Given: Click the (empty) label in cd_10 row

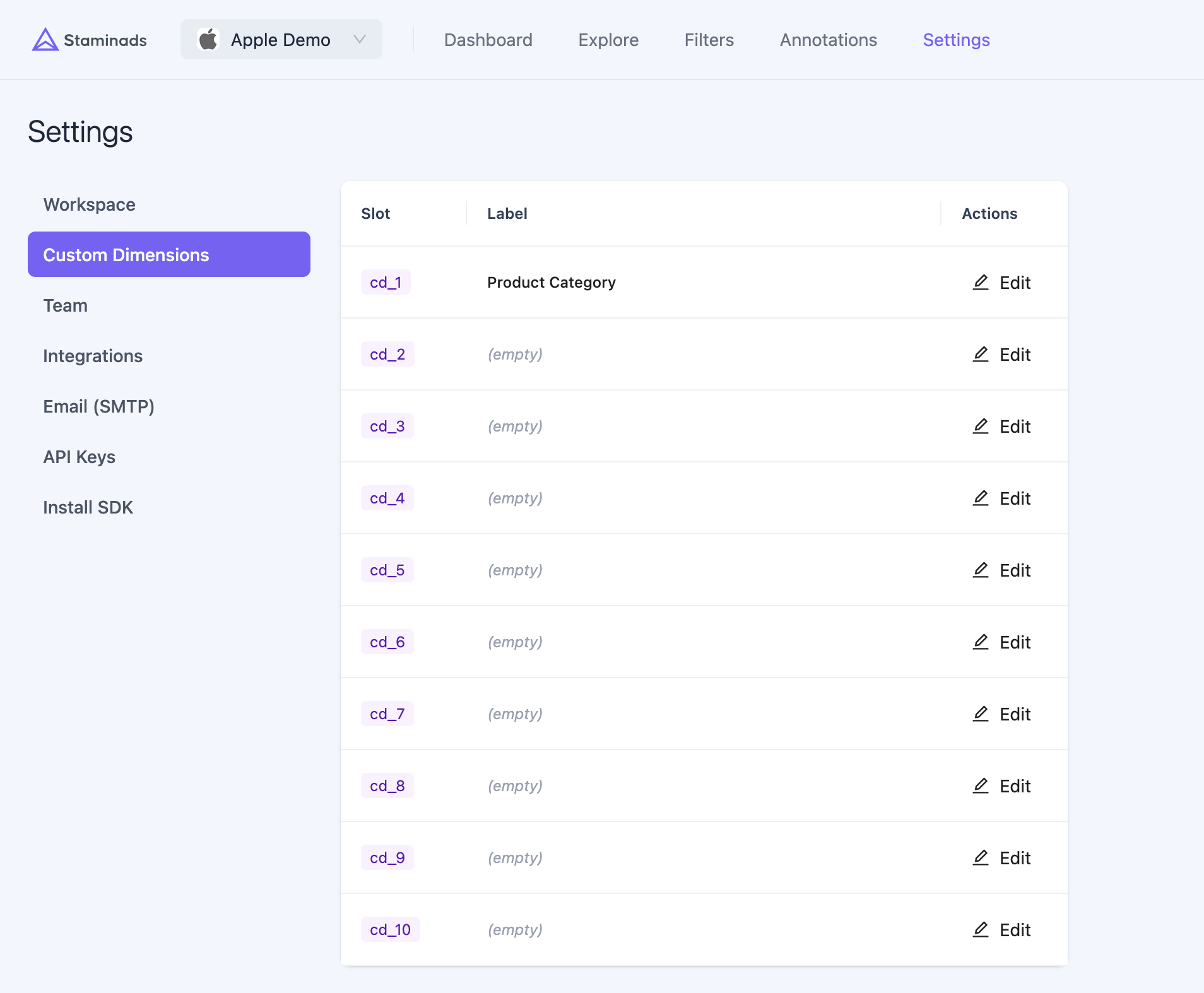Looking at the screenshot, I should pos(515,930).
